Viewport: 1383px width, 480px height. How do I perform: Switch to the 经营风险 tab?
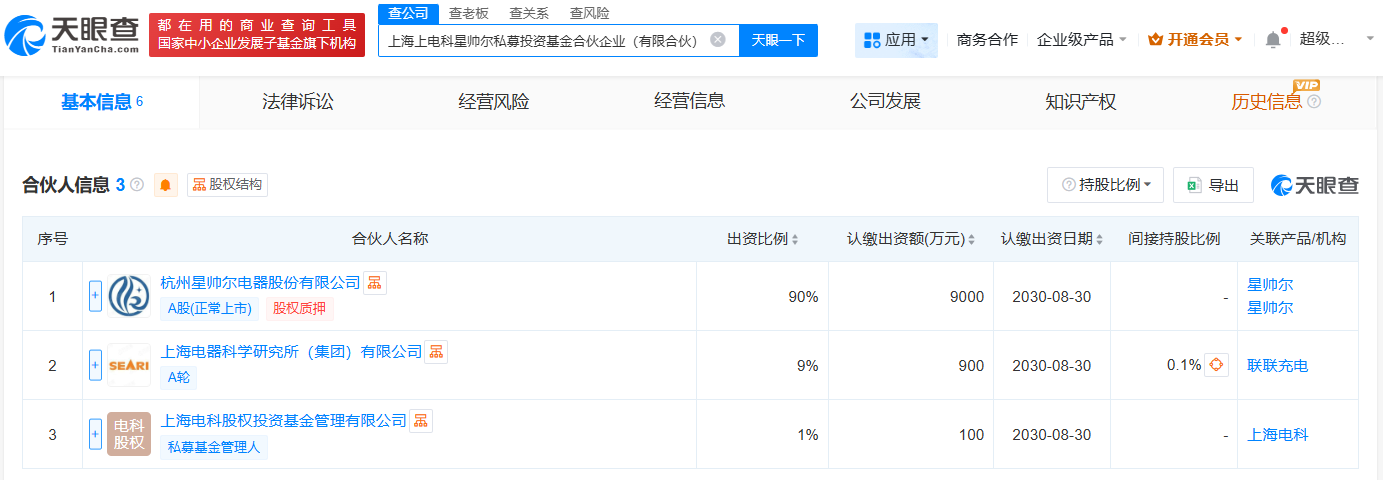point(493,101)
